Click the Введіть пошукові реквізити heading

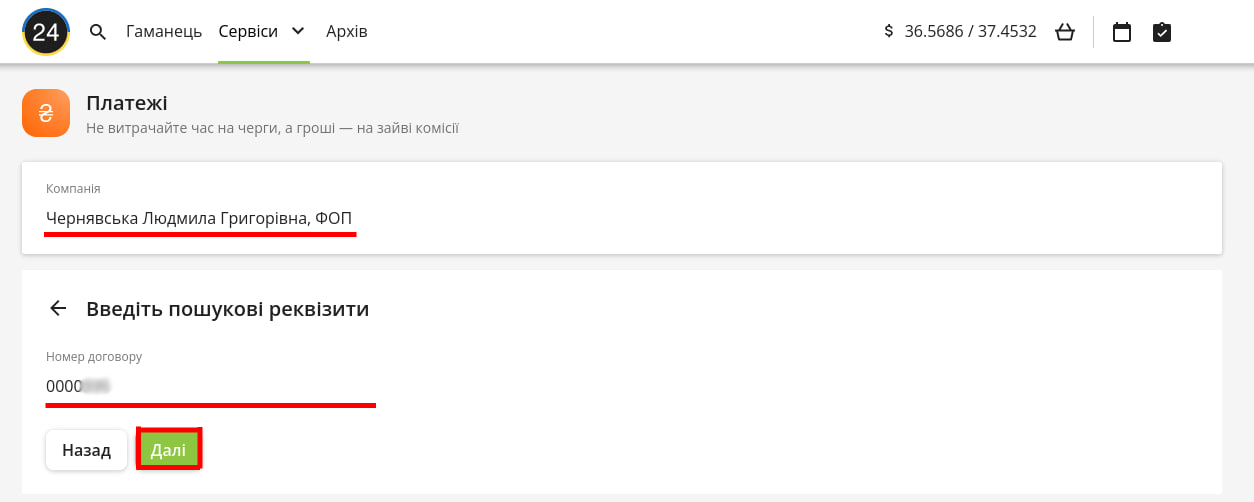pos(228,309)
